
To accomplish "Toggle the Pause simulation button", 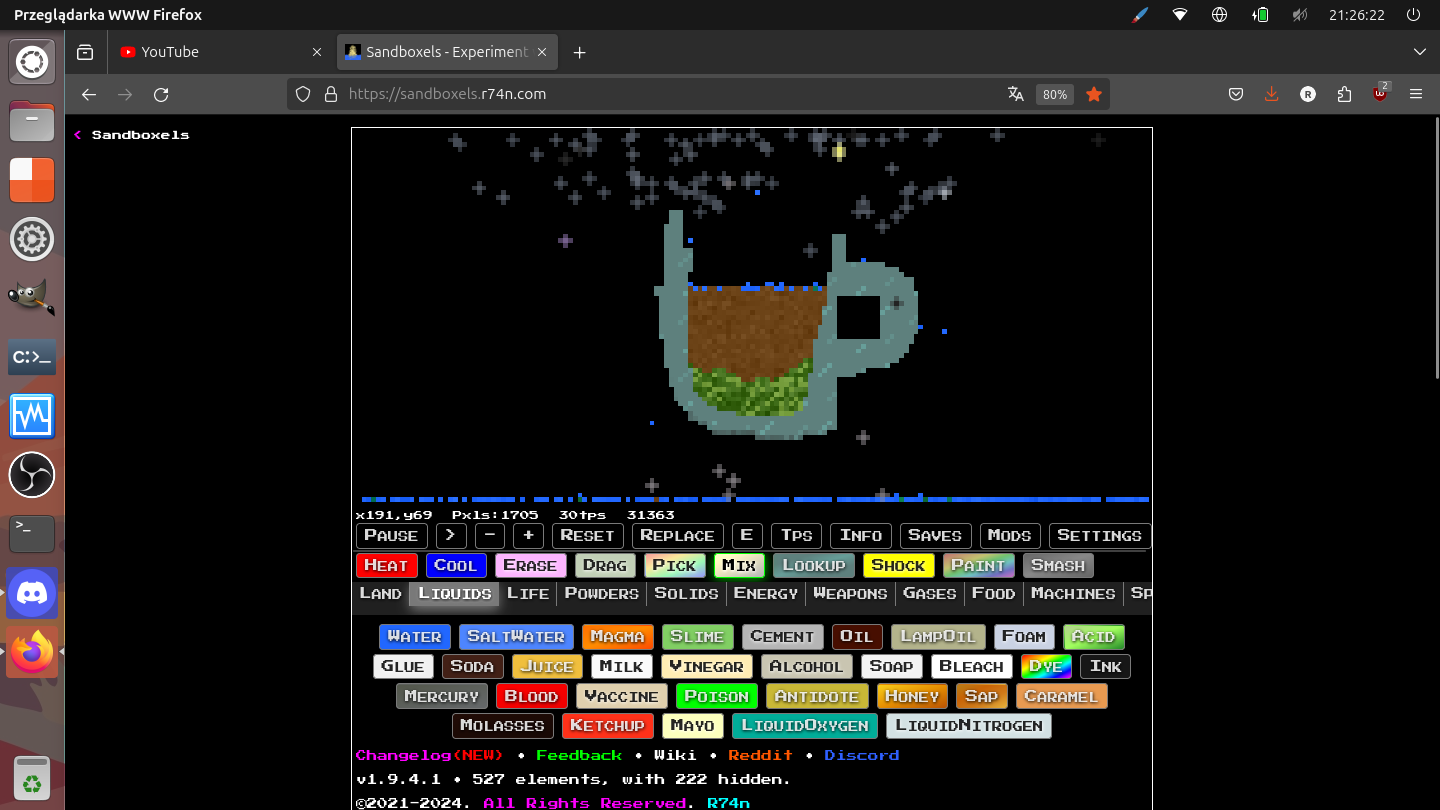I will [391, 536].
